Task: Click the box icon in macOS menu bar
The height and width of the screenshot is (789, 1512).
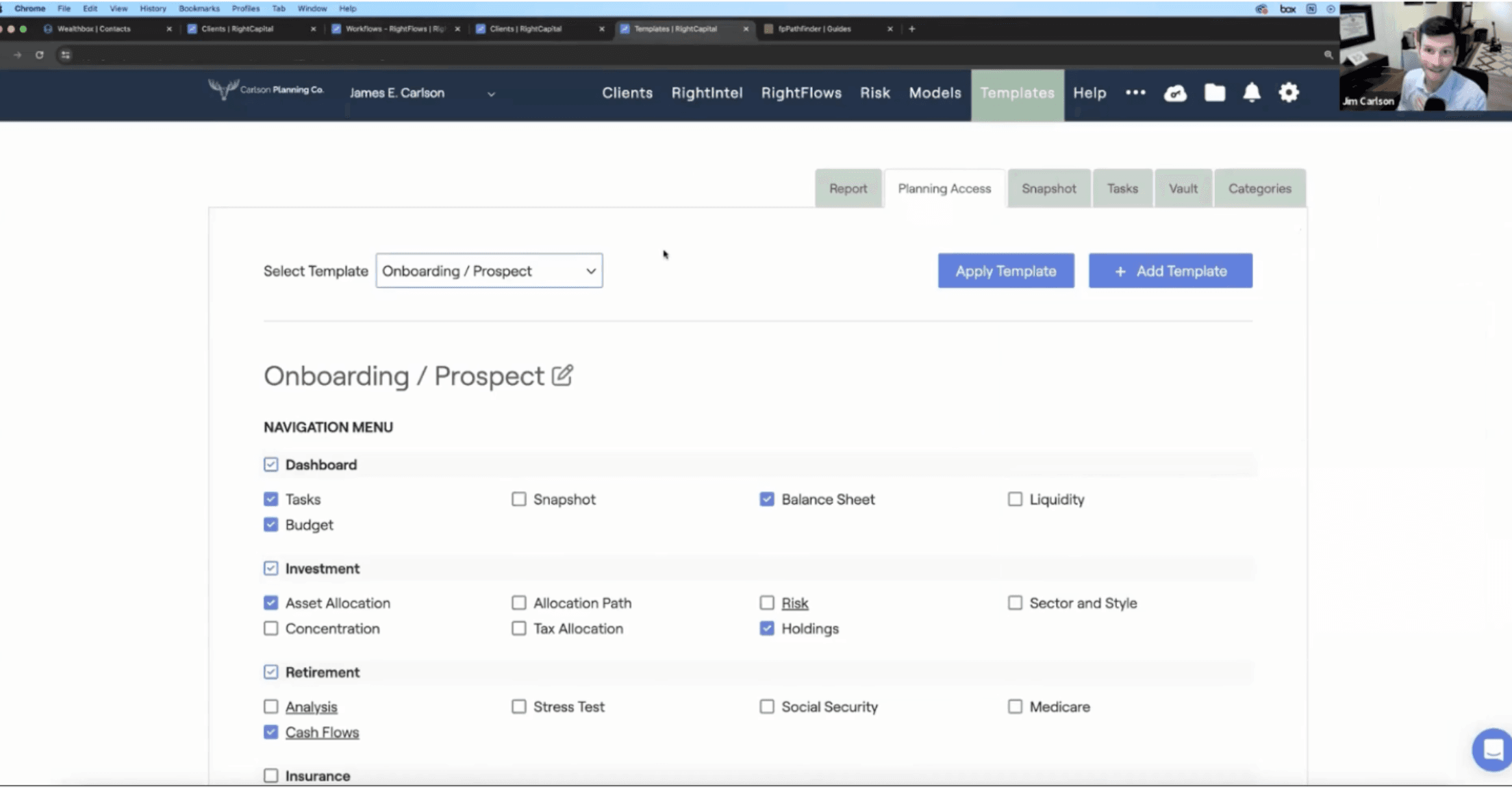Action: coord(1287,9)
